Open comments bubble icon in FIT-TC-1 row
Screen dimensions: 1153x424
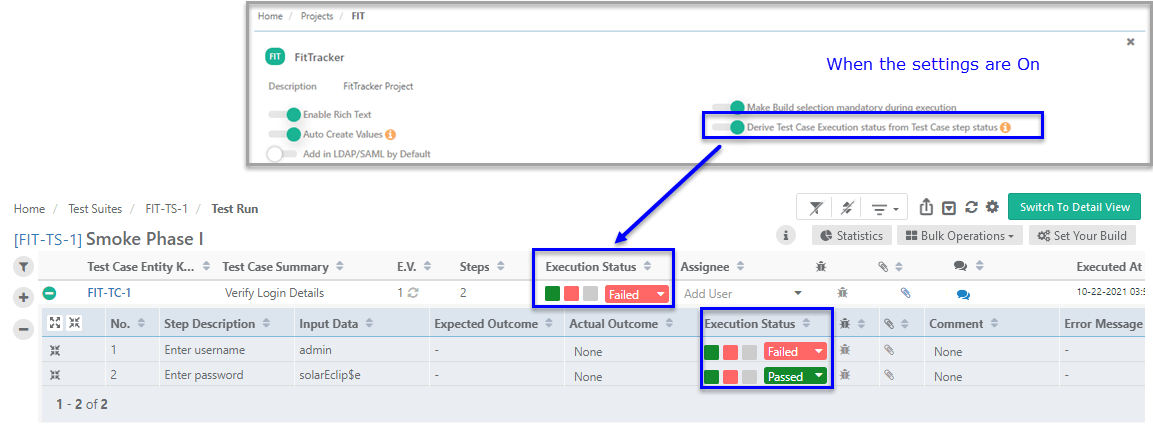pyautogui.click(x=963, y=294)
